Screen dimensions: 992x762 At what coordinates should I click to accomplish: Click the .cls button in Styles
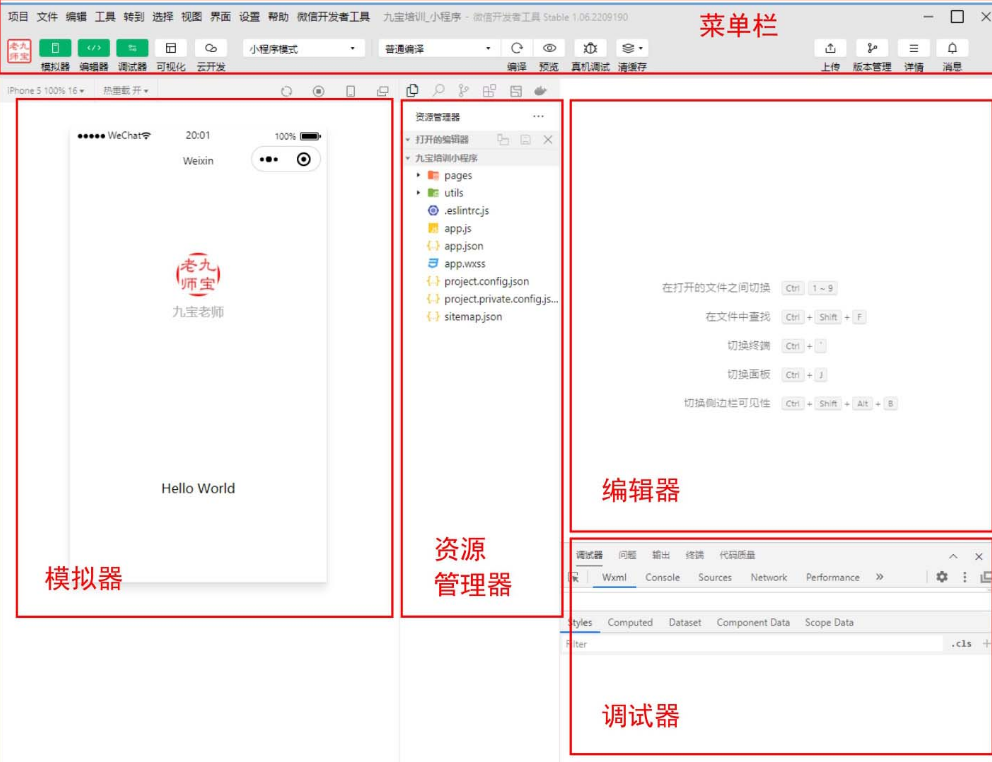[961, 644]
